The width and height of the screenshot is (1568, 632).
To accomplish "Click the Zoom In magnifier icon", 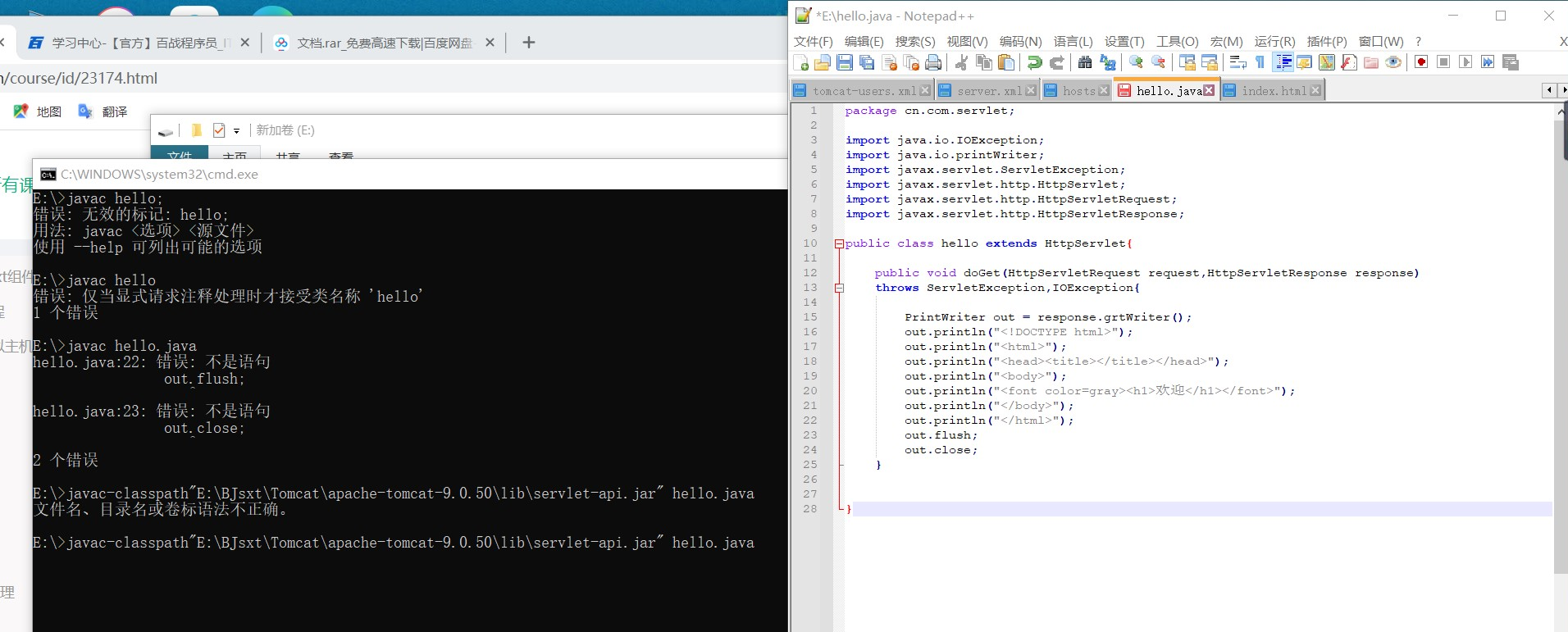I will click(1137, 62).
